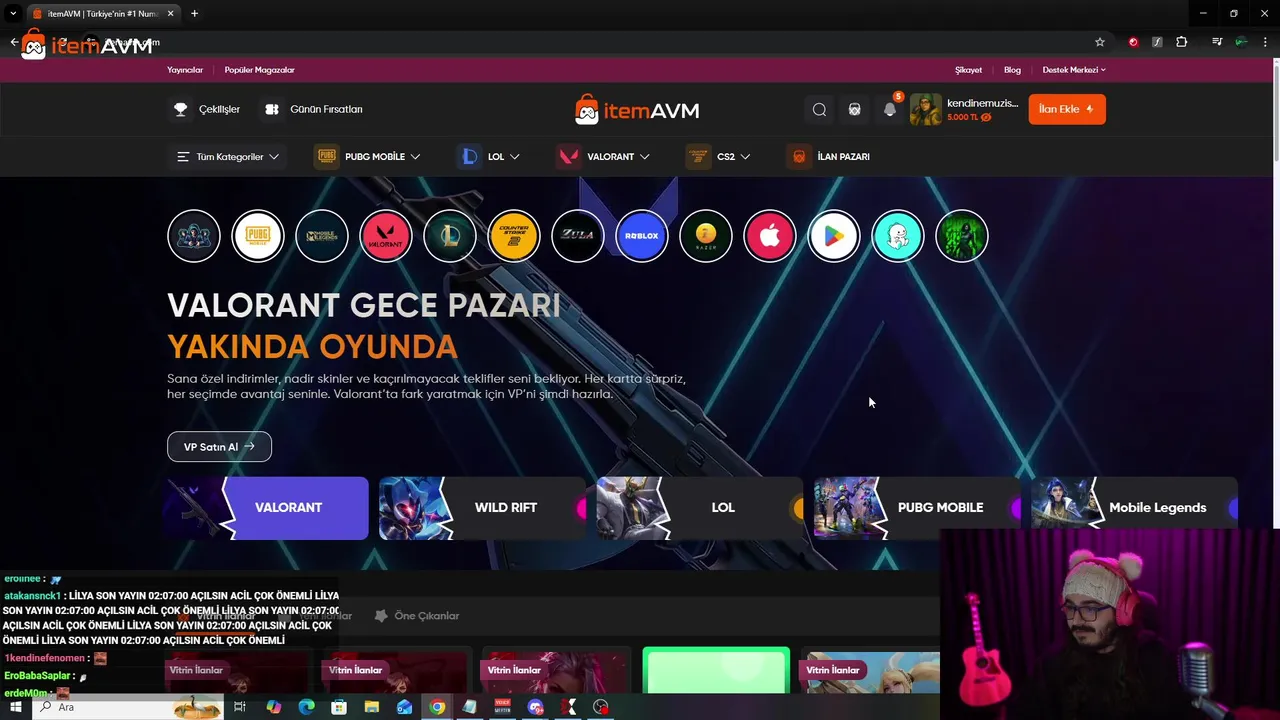
Task: Expand the CS2 dropdown menu
Action: (x=718, y=157)
